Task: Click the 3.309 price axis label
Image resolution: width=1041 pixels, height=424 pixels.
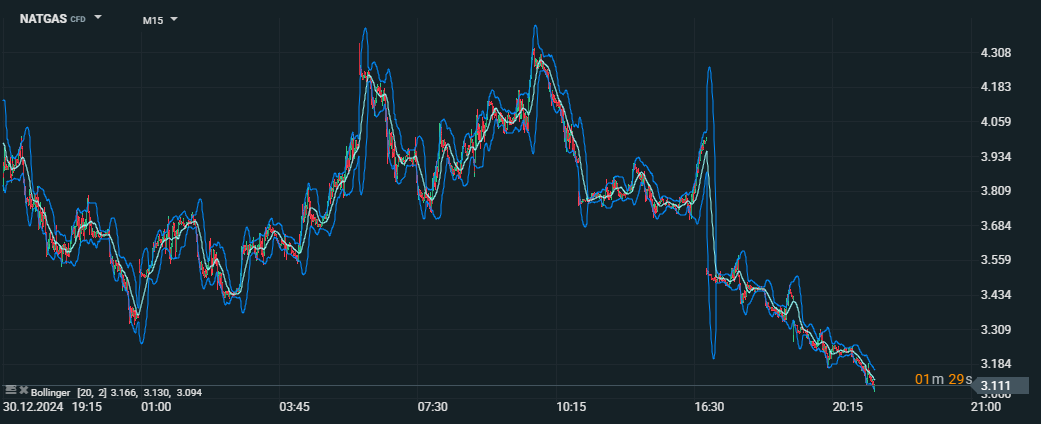Action: 995,329
